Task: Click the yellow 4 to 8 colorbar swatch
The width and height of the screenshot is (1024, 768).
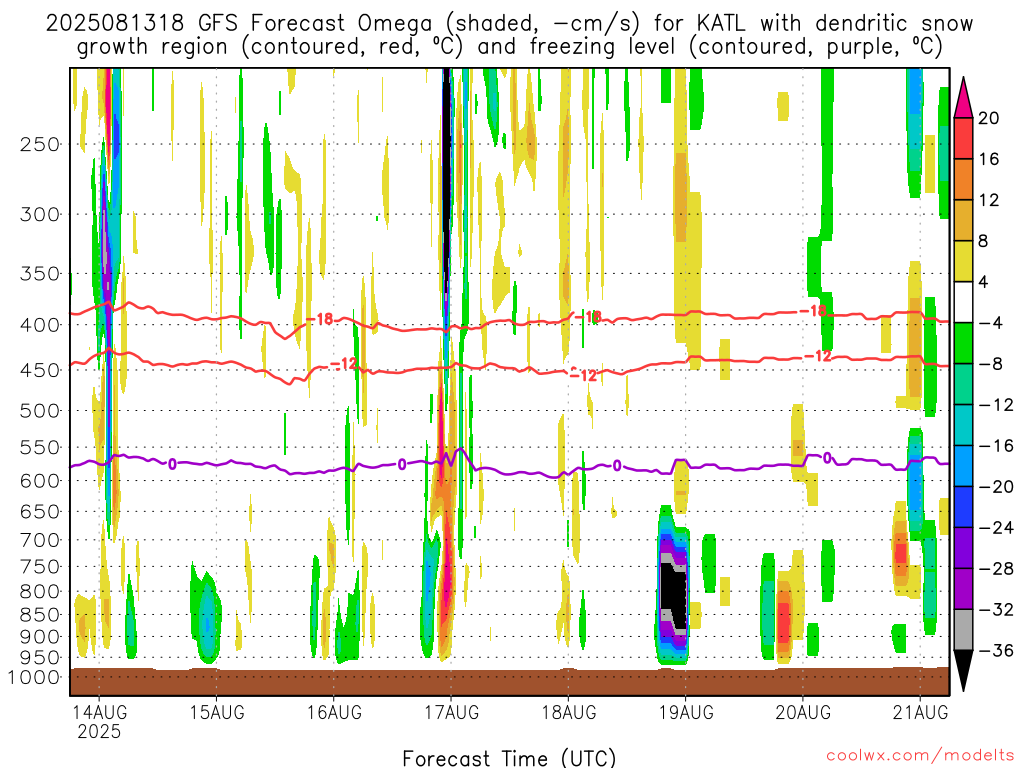Action: (963, 261)
